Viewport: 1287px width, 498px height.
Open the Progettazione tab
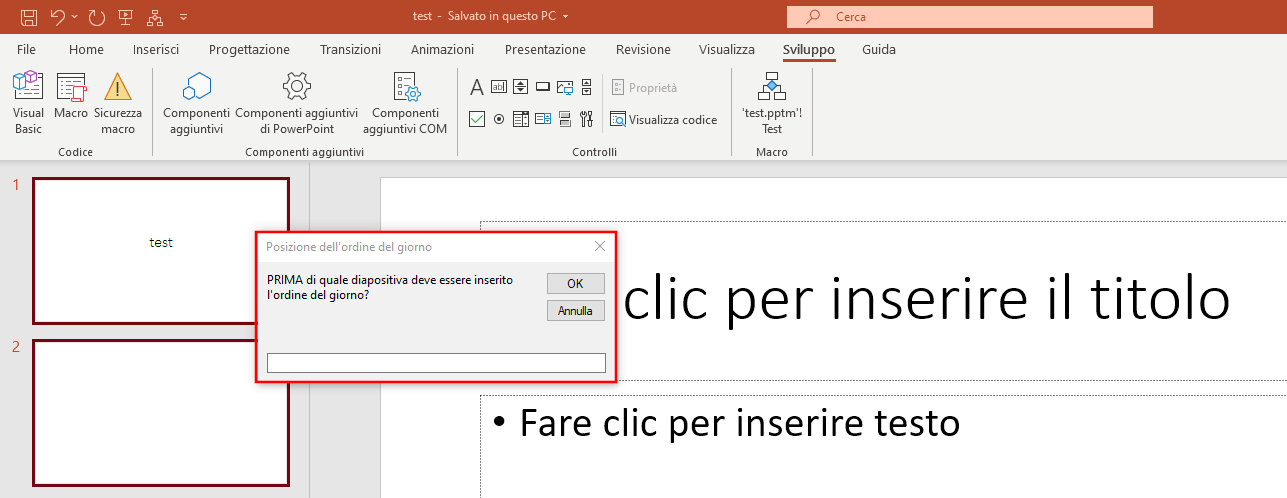249,49
